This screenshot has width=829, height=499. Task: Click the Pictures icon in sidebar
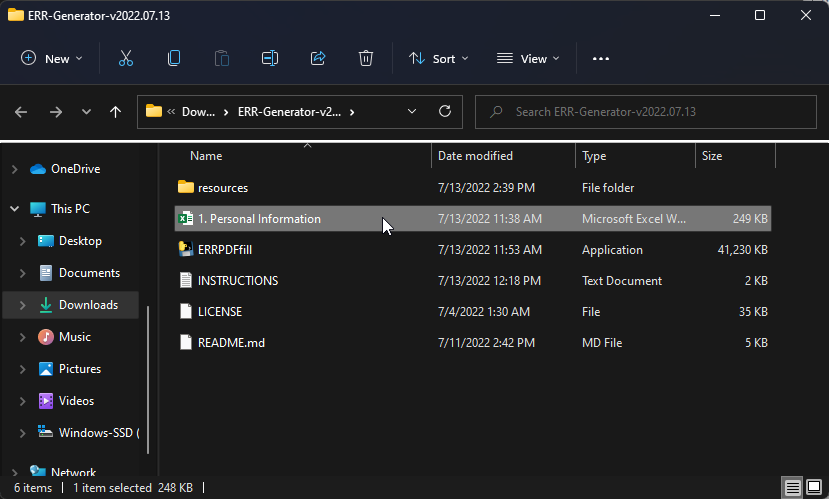(x=46, y=369)
